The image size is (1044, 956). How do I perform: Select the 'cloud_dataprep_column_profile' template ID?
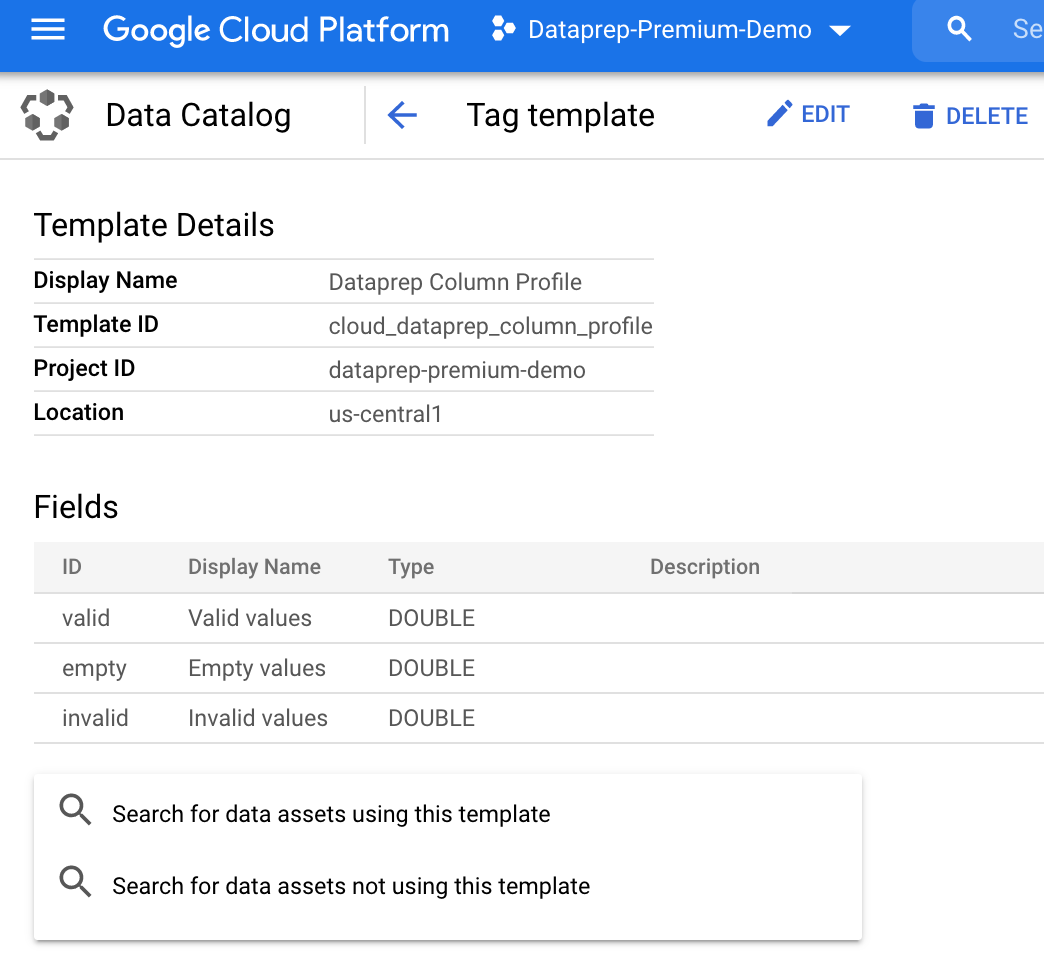point(491,326)
